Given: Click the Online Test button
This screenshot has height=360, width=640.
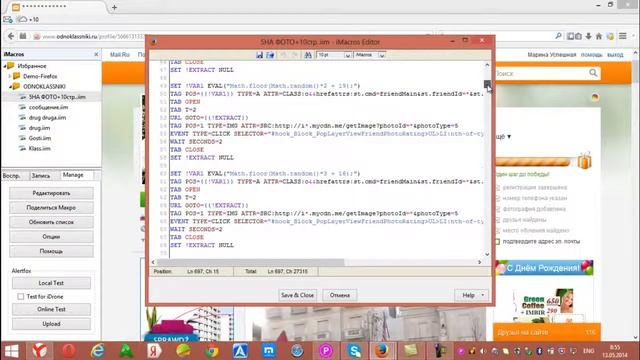Looking at the screenshot, I should tap(51, 309).
